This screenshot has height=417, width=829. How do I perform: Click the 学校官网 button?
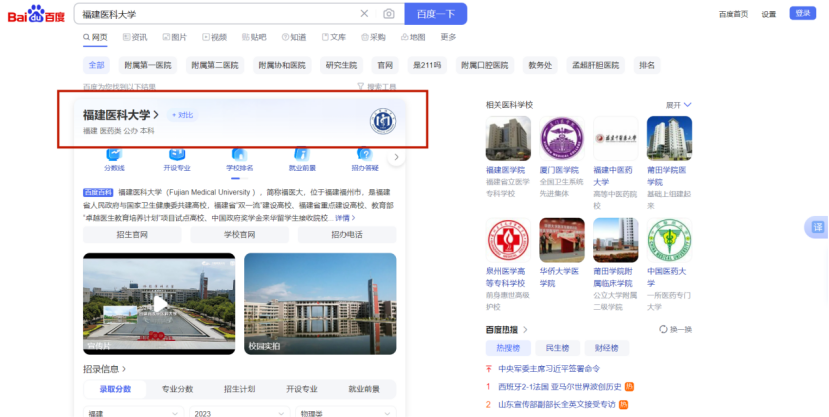pyautogui.click(x=240, y=235)
